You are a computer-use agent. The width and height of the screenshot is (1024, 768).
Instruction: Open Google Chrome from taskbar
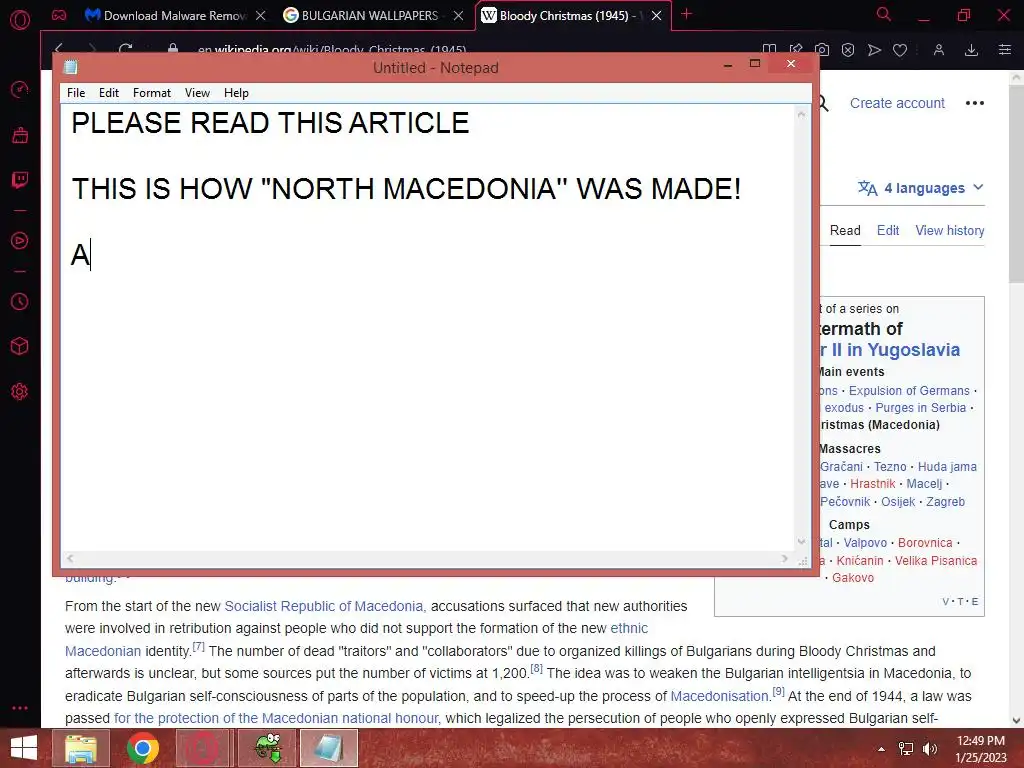142,748
